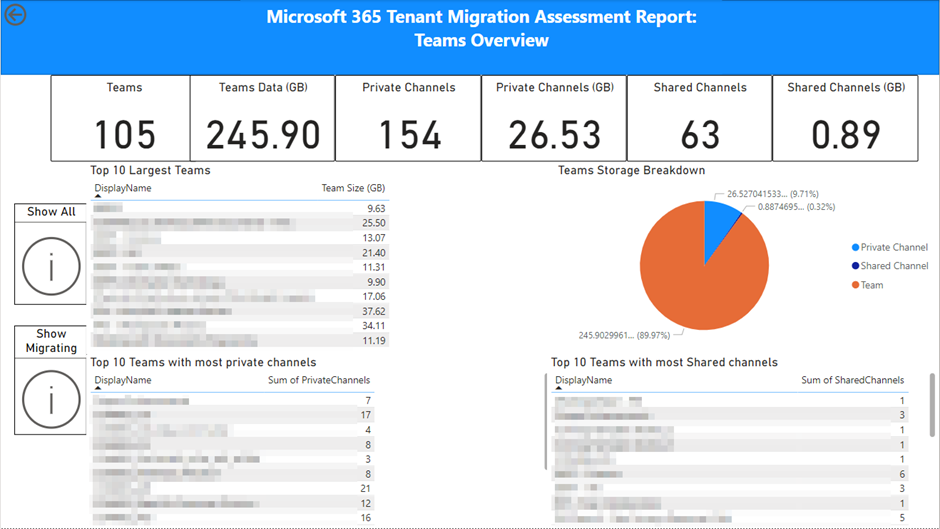This screenshot has height=529, width=940.
Task: Click the 26.527041533... (9.71%) pie label
Action: 773,194
